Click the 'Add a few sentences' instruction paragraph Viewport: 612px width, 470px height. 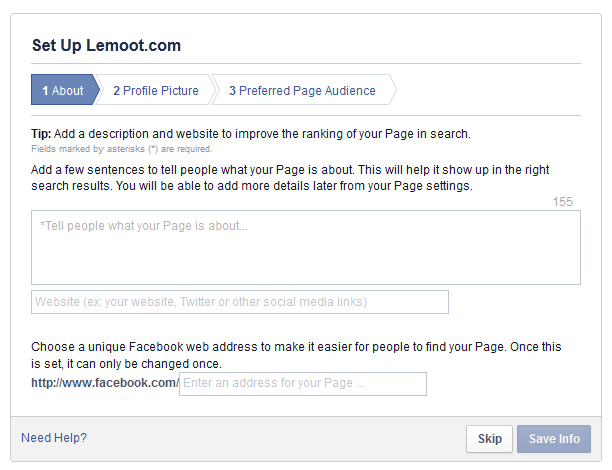coord(290,178)
